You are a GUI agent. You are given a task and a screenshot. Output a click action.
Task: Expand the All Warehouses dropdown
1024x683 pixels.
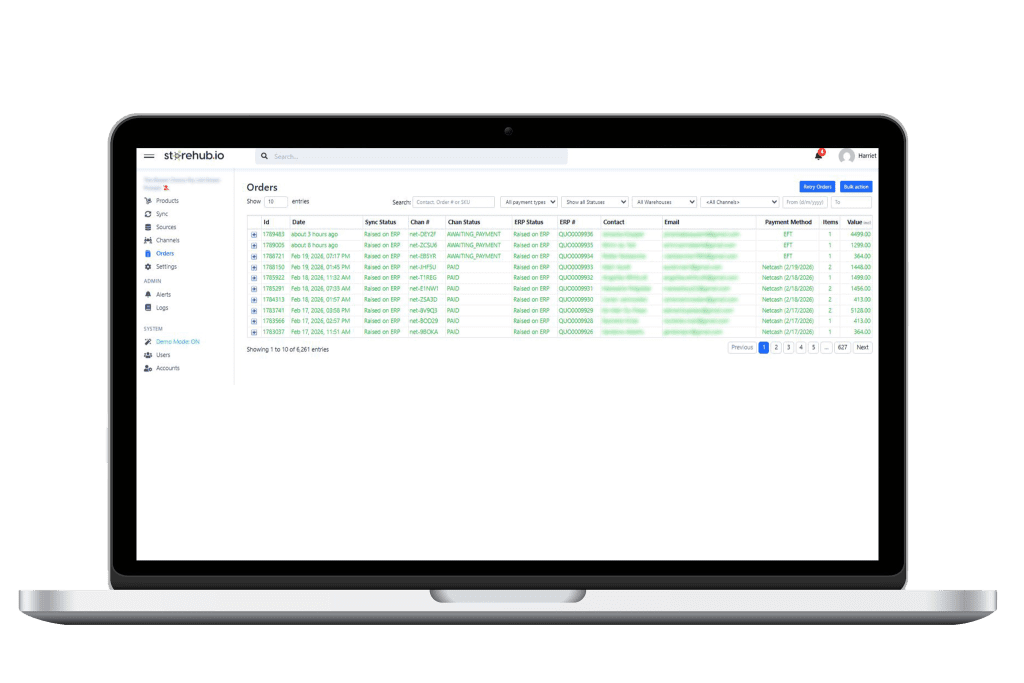pos(664,202)
